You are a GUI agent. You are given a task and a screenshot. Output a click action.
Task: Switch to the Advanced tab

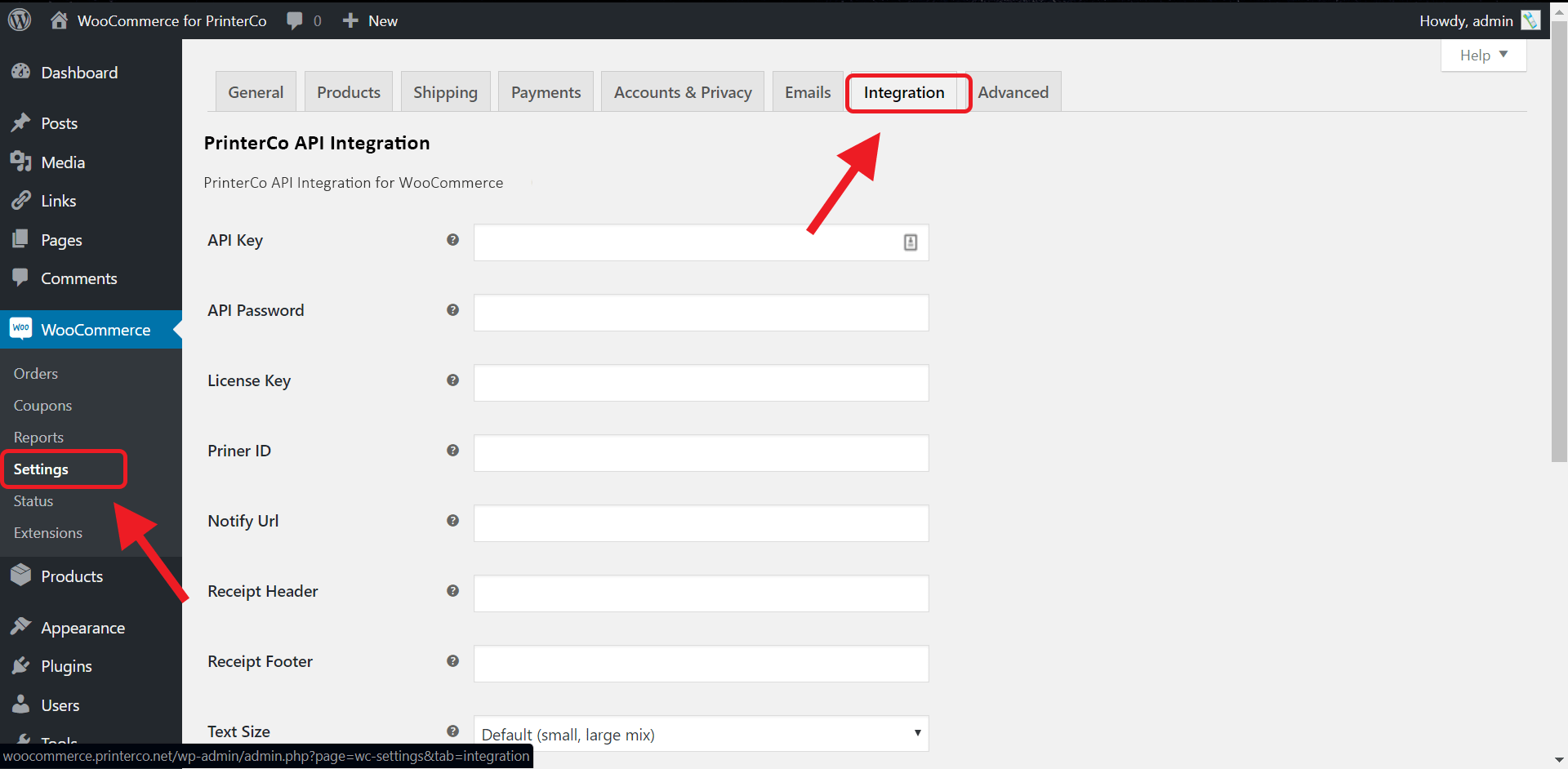1013,92
